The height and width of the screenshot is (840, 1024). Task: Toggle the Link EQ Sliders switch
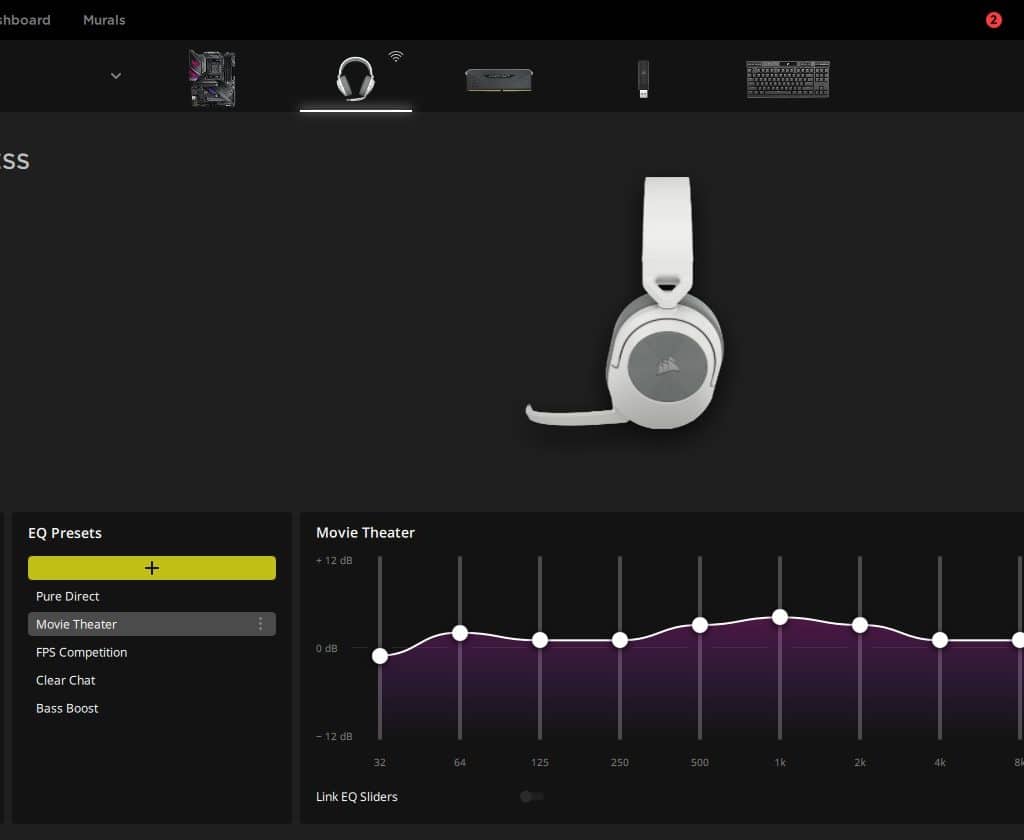(531, 796)
